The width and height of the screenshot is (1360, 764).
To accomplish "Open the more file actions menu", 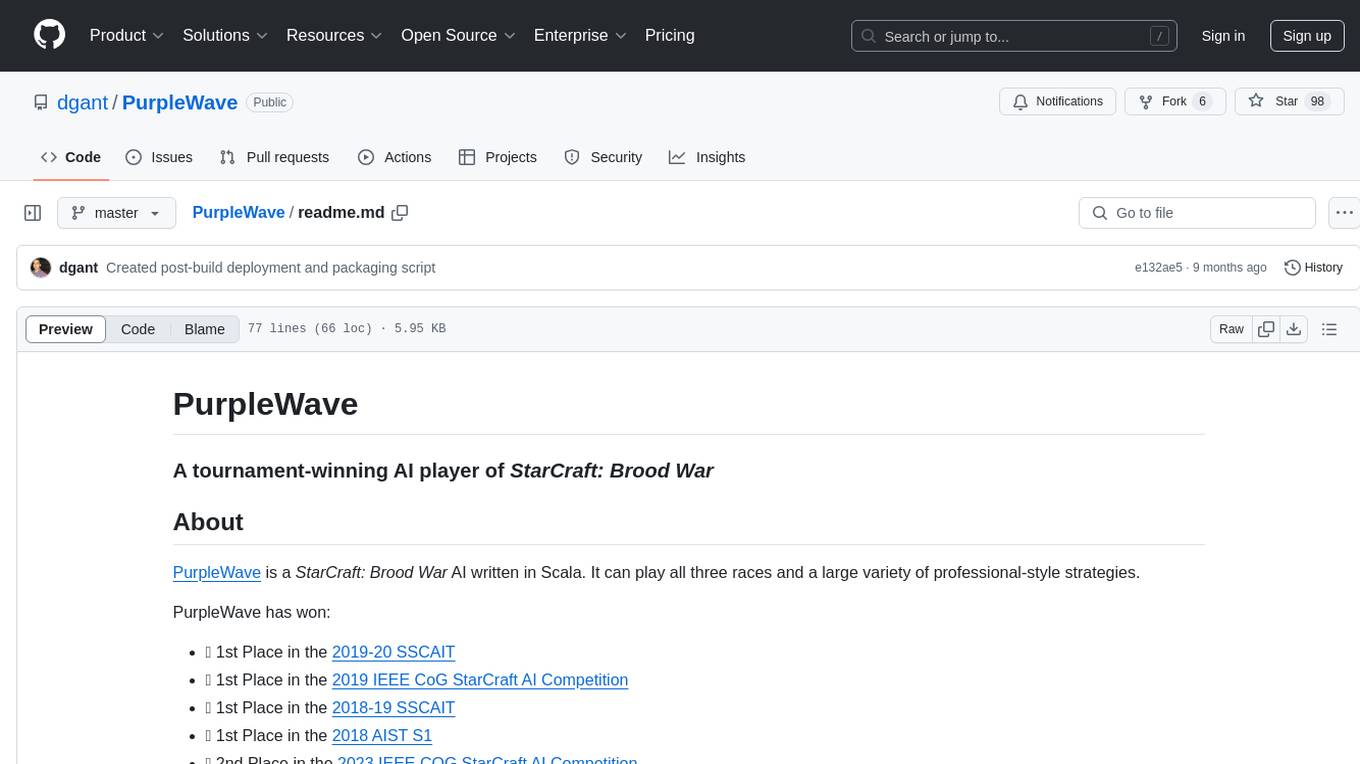I will point(1345,213).
